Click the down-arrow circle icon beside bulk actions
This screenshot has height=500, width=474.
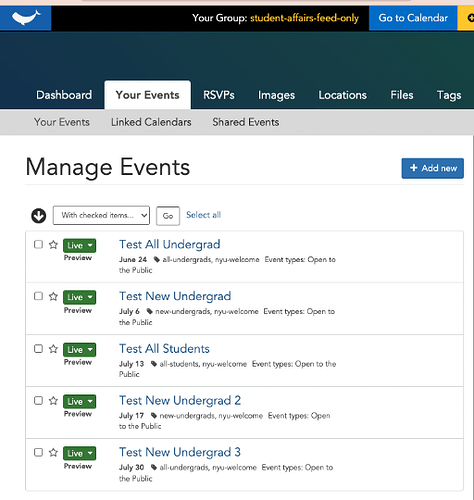(39, 216)
